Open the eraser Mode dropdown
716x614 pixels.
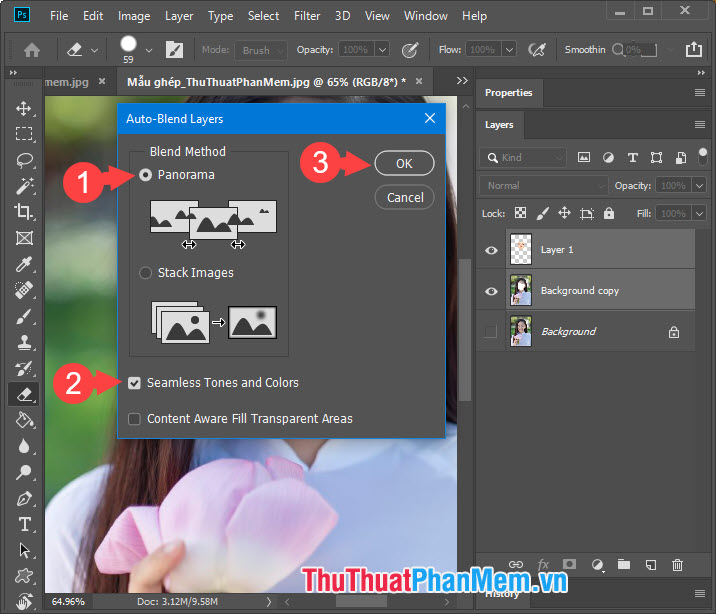point(261,50)
